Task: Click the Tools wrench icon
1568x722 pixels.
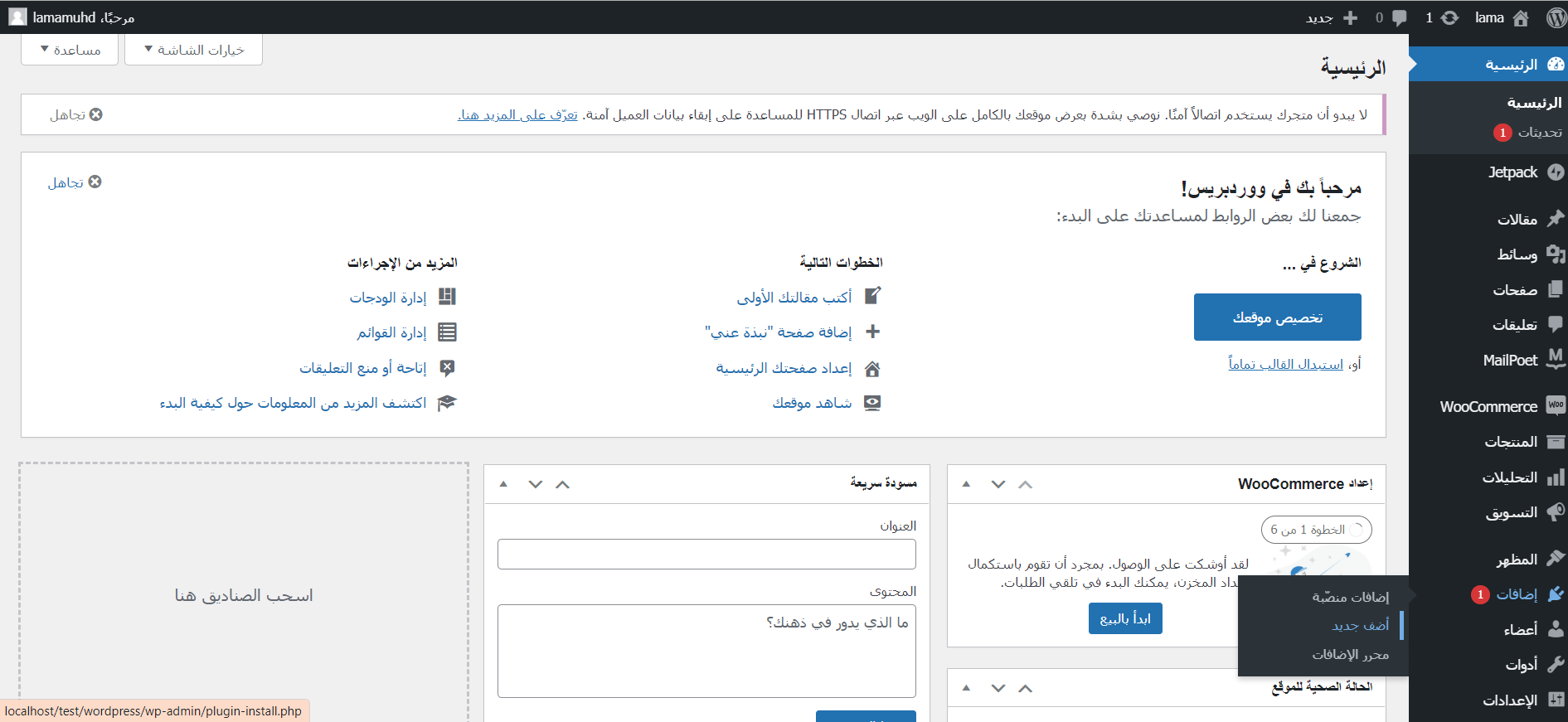Action: (1556, 664)
